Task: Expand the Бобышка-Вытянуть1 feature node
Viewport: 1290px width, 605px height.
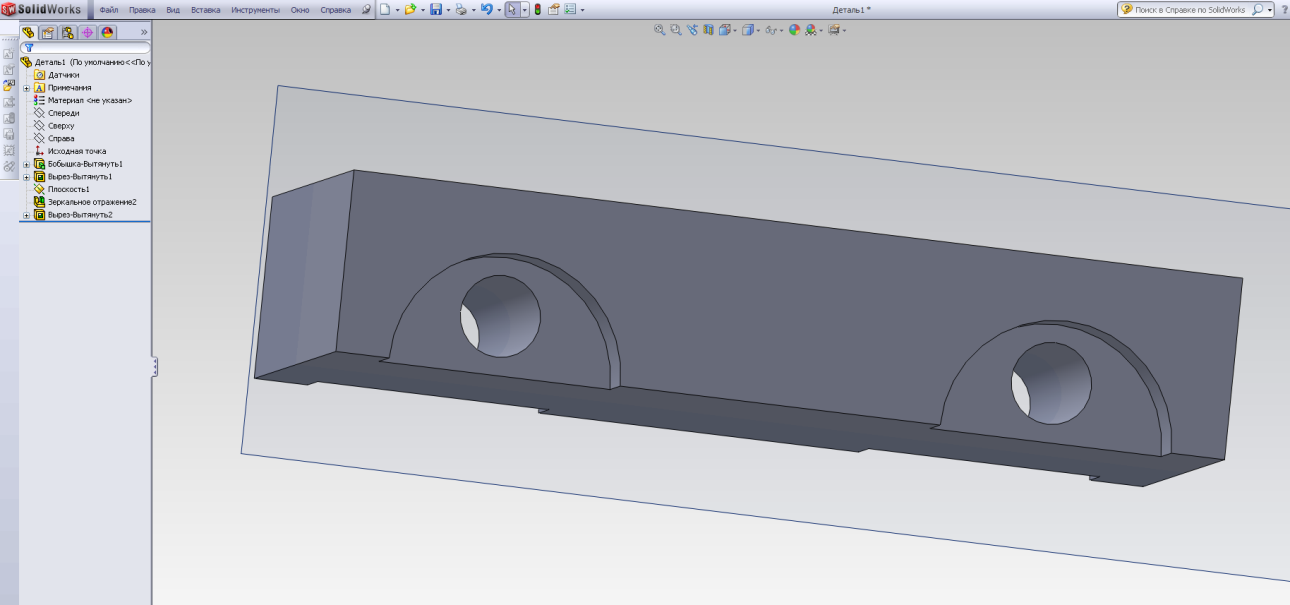Action: (27, 164)
